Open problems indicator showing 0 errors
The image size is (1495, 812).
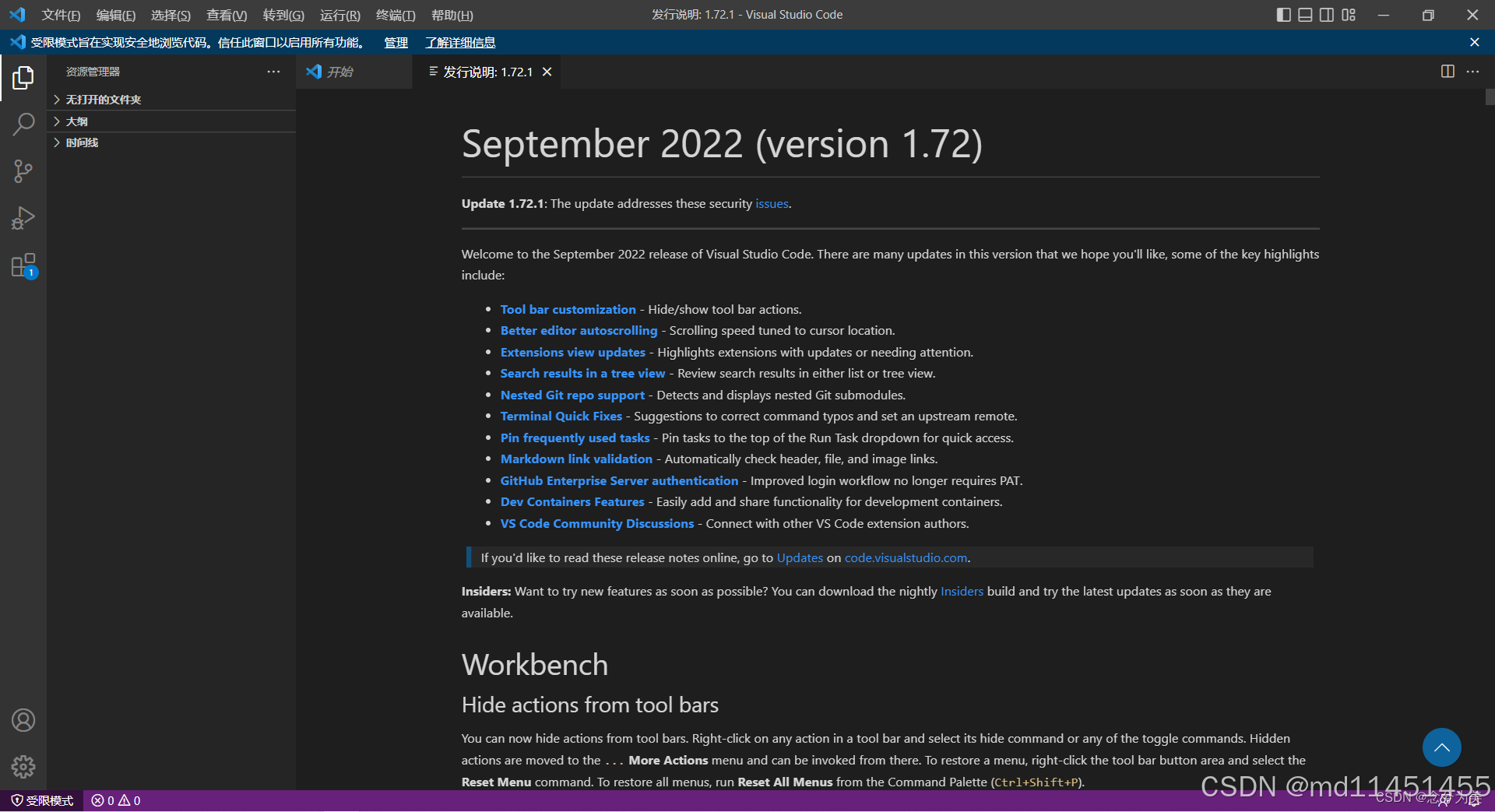coord(116,800)
